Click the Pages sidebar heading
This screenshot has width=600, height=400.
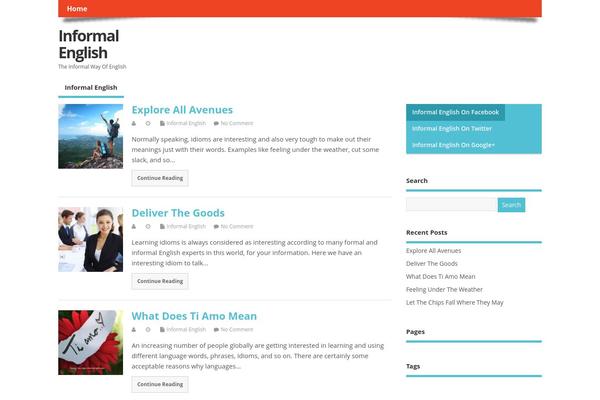tap(415, 331)
